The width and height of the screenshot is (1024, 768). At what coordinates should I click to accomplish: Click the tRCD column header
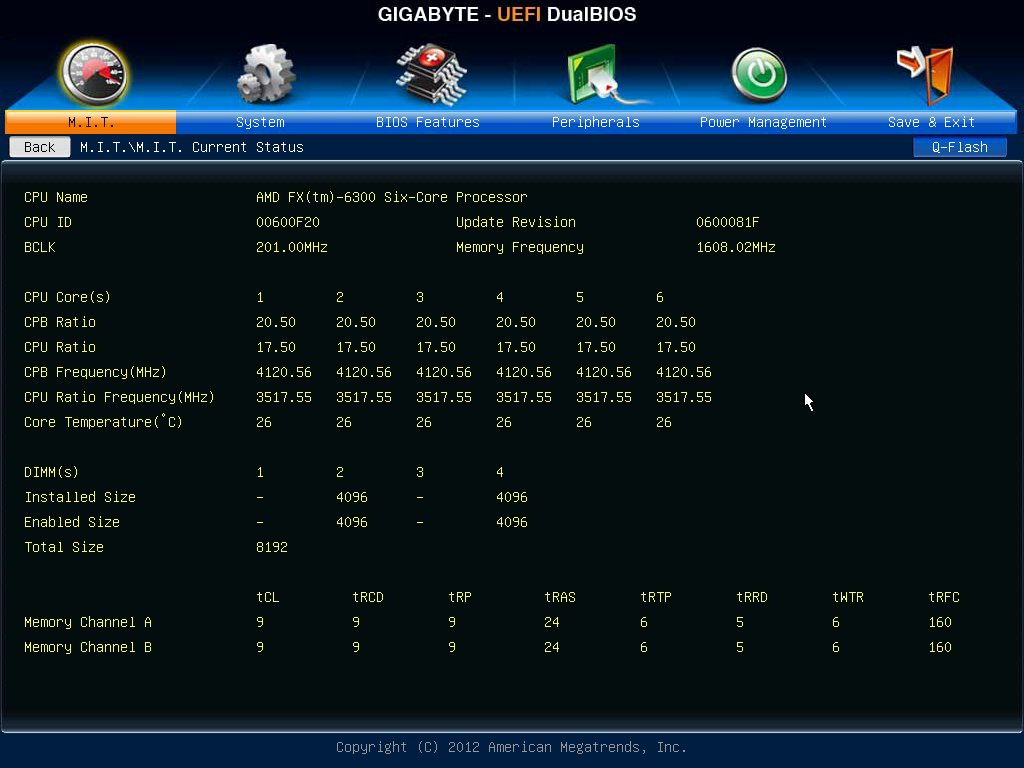pyautogui.click(x=368, y=598)
